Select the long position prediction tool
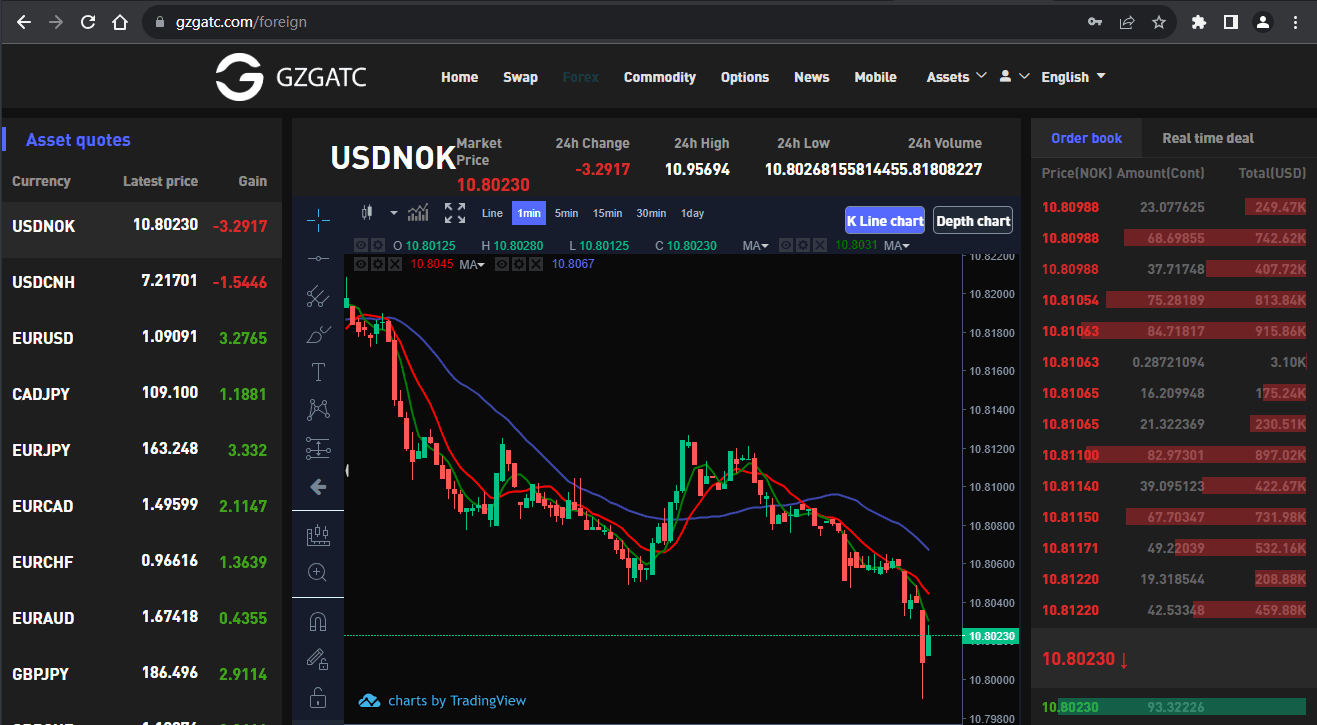Viewport: 1317px width, 725px height. 318,449
